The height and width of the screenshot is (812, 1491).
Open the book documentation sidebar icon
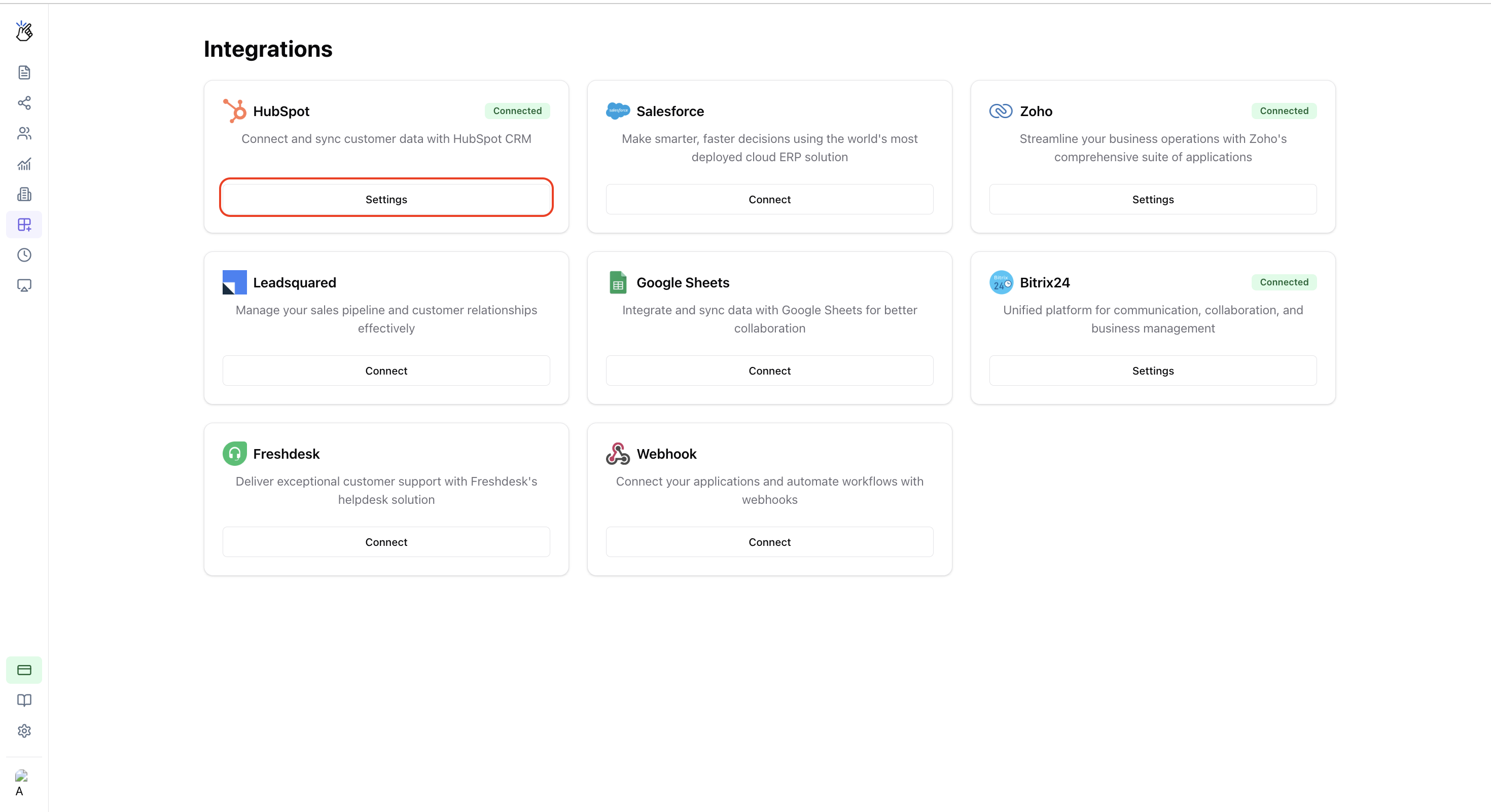[24, 700]
